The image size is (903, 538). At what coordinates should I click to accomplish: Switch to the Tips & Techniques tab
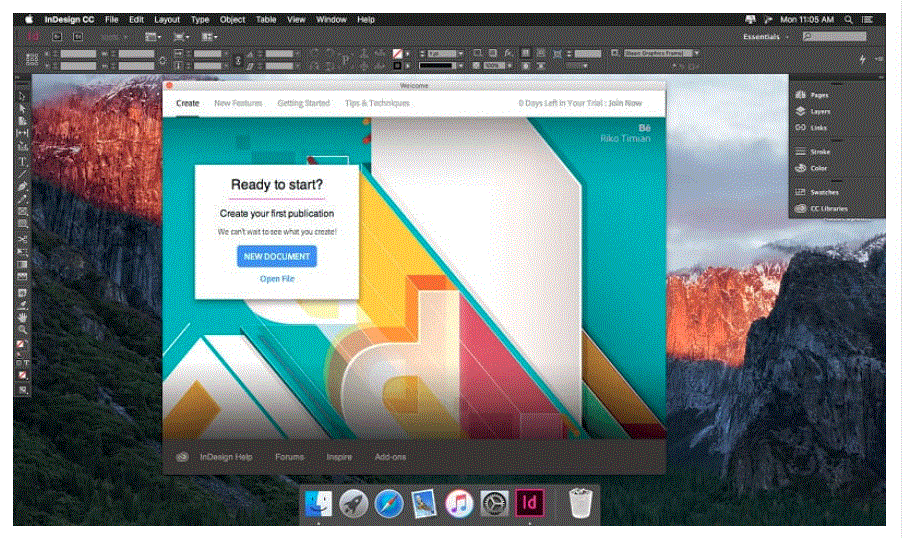(x=377, y=103)
